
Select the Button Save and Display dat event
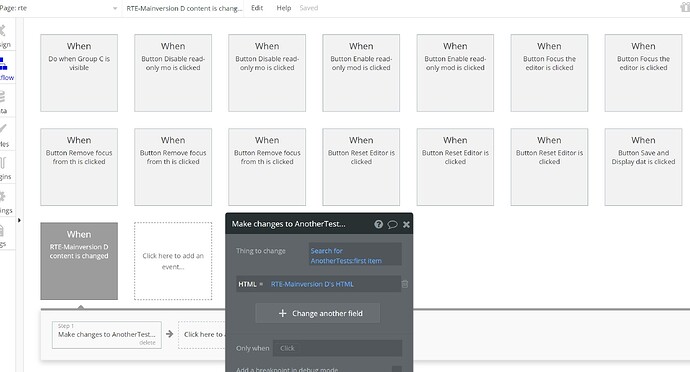click(x=643, y=167)
